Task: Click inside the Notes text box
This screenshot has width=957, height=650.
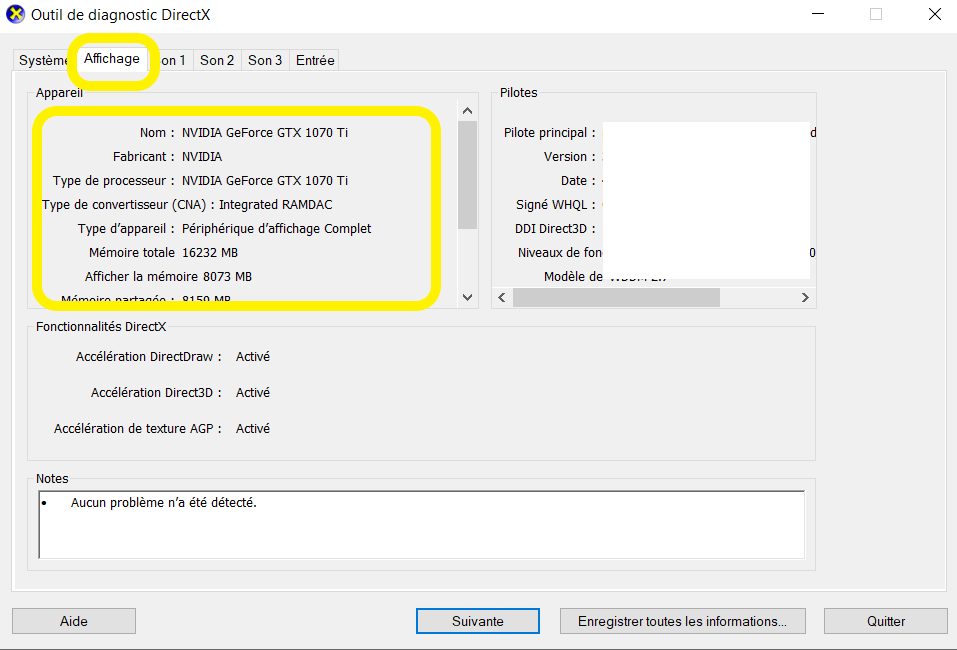Action: coord(421,524)
